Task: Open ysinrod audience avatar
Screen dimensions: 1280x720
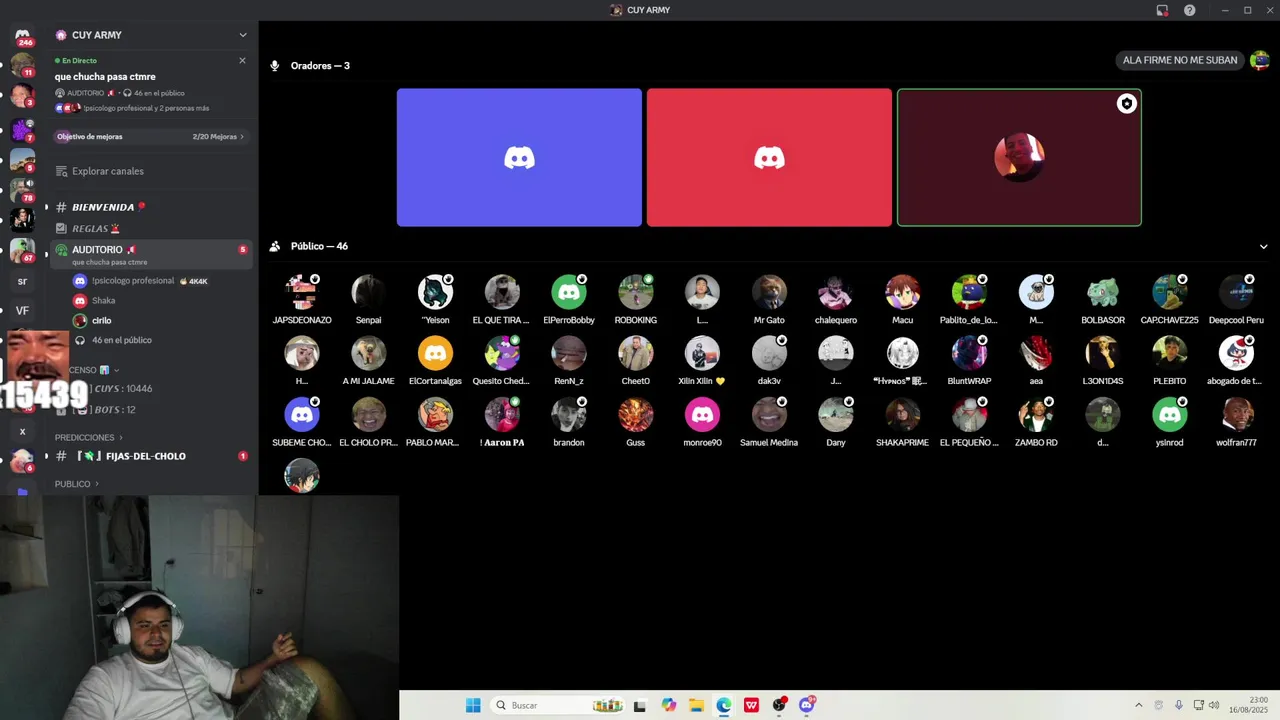Action: (x=1170, y=414)
